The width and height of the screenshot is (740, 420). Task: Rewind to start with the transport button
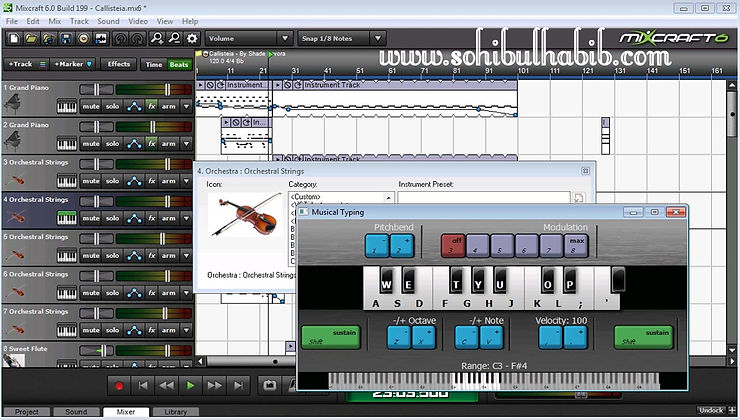tap(143, 386)
